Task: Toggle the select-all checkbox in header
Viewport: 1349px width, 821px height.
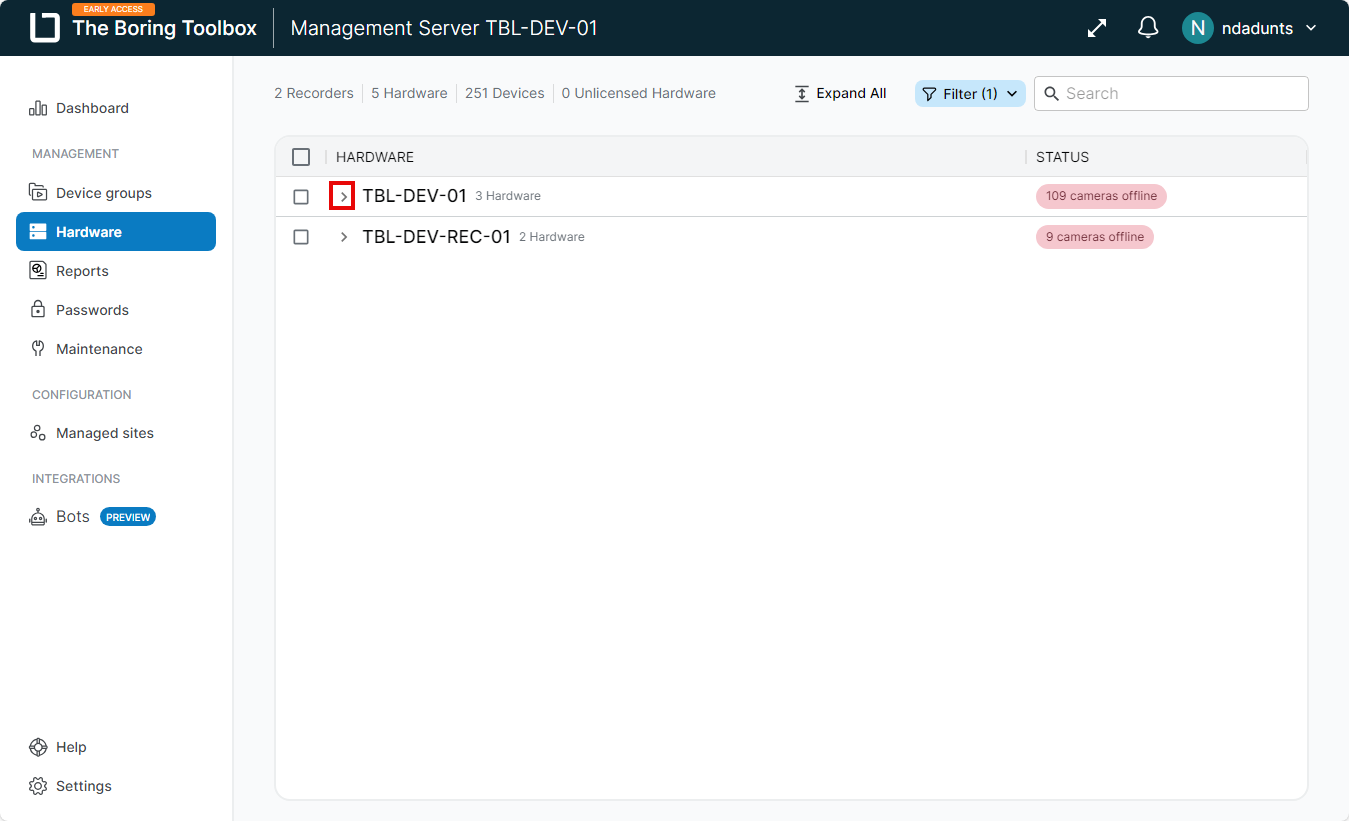Action: (x=301, y=157)
